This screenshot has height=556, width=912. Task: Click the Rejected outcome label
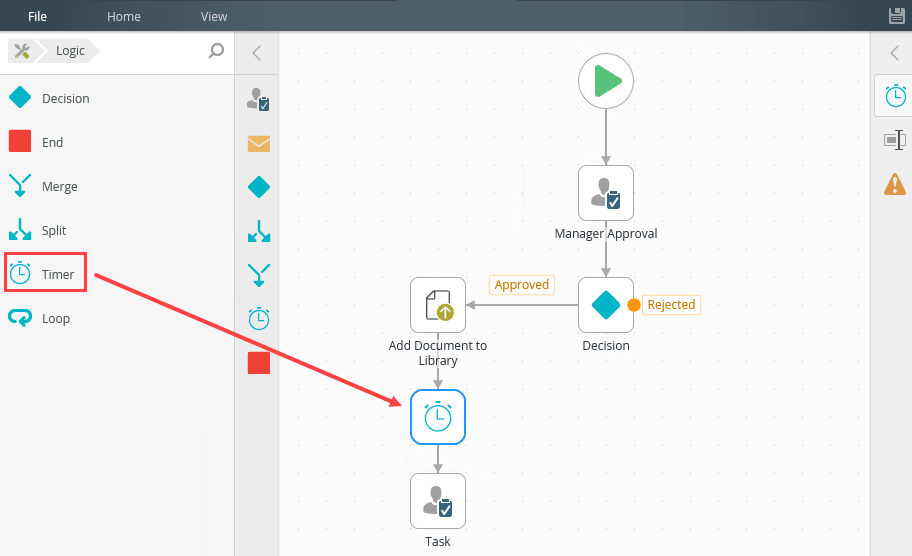[671, 304]
